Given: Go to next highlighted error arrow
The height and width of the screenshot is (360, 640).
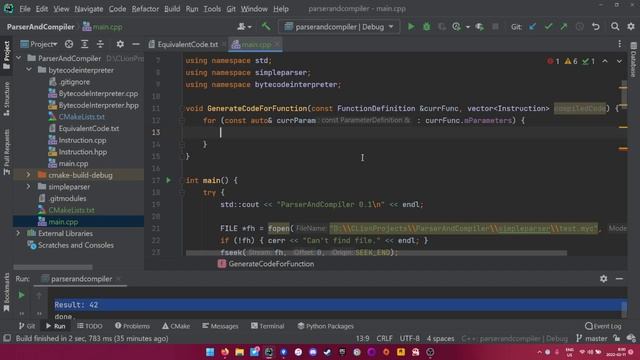Looking at the screenshot, I should pyautogui.click(x=619, y=61).
